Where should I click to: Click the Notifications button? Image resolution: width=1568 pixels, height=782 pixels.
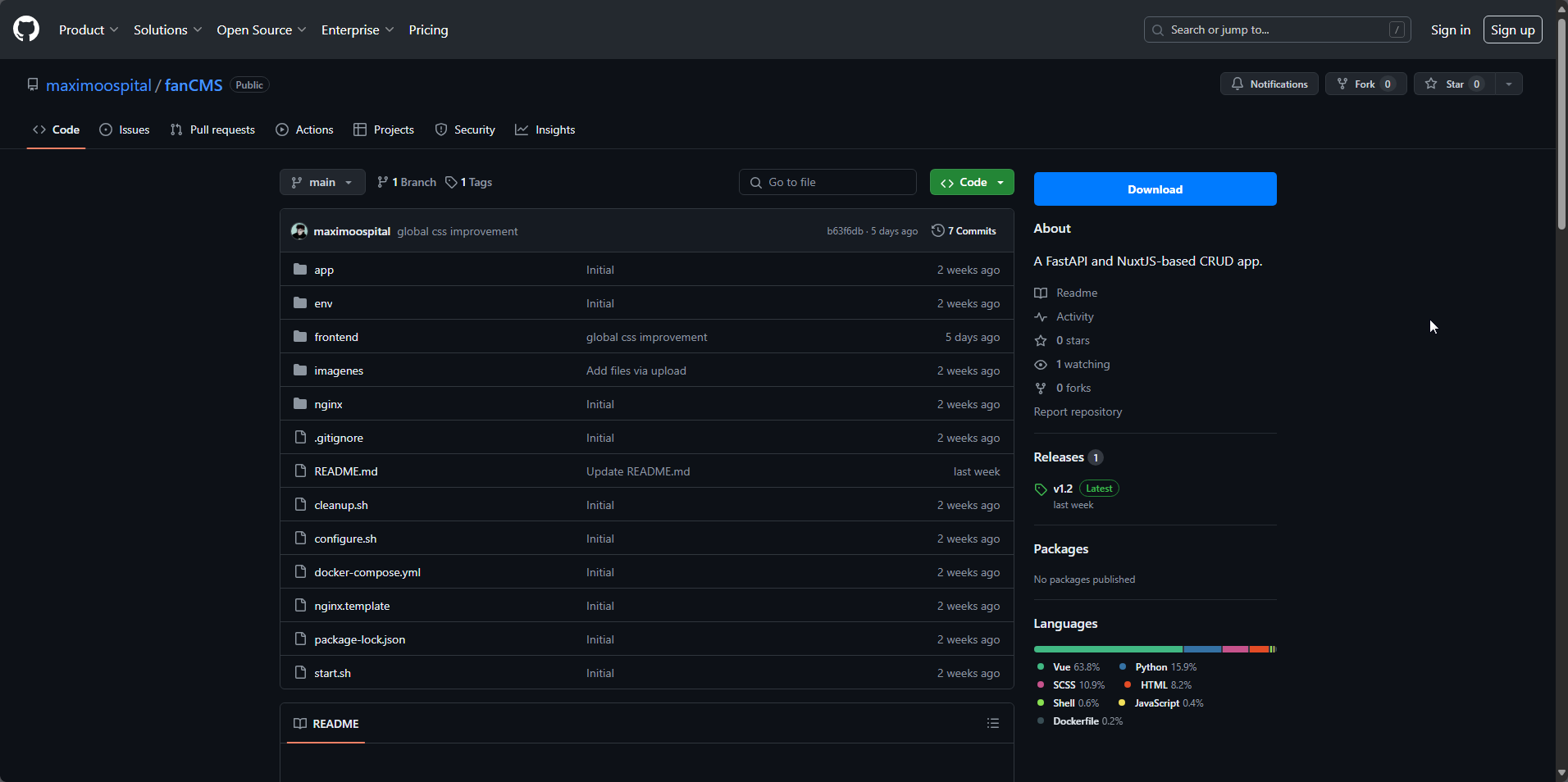(x=1269, y=84)
